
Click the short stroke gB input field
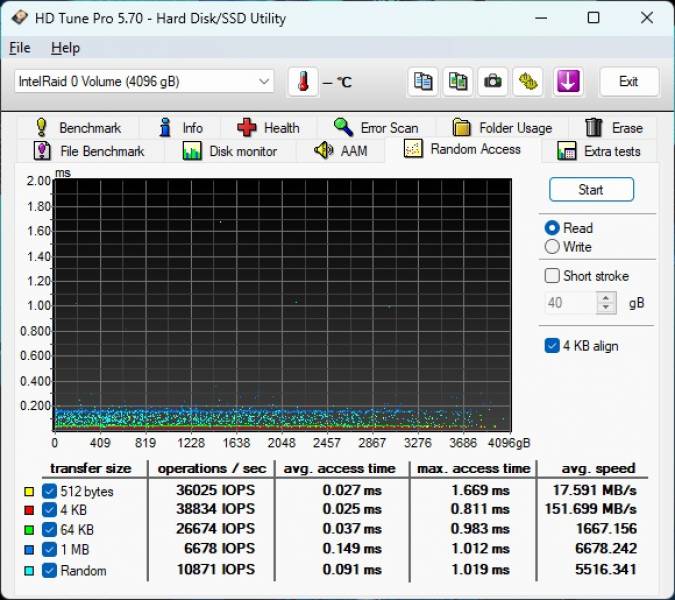[570, 303]
